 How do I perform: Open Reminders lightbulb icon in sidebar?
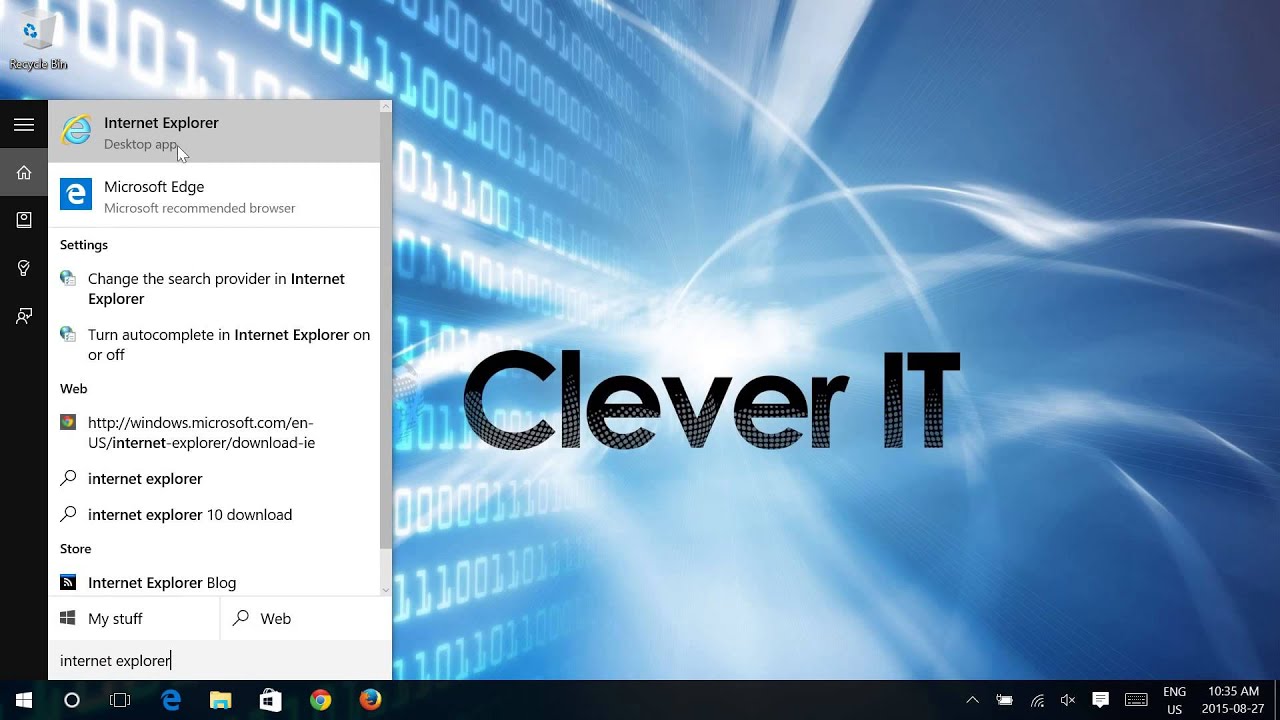pos(24,268)
